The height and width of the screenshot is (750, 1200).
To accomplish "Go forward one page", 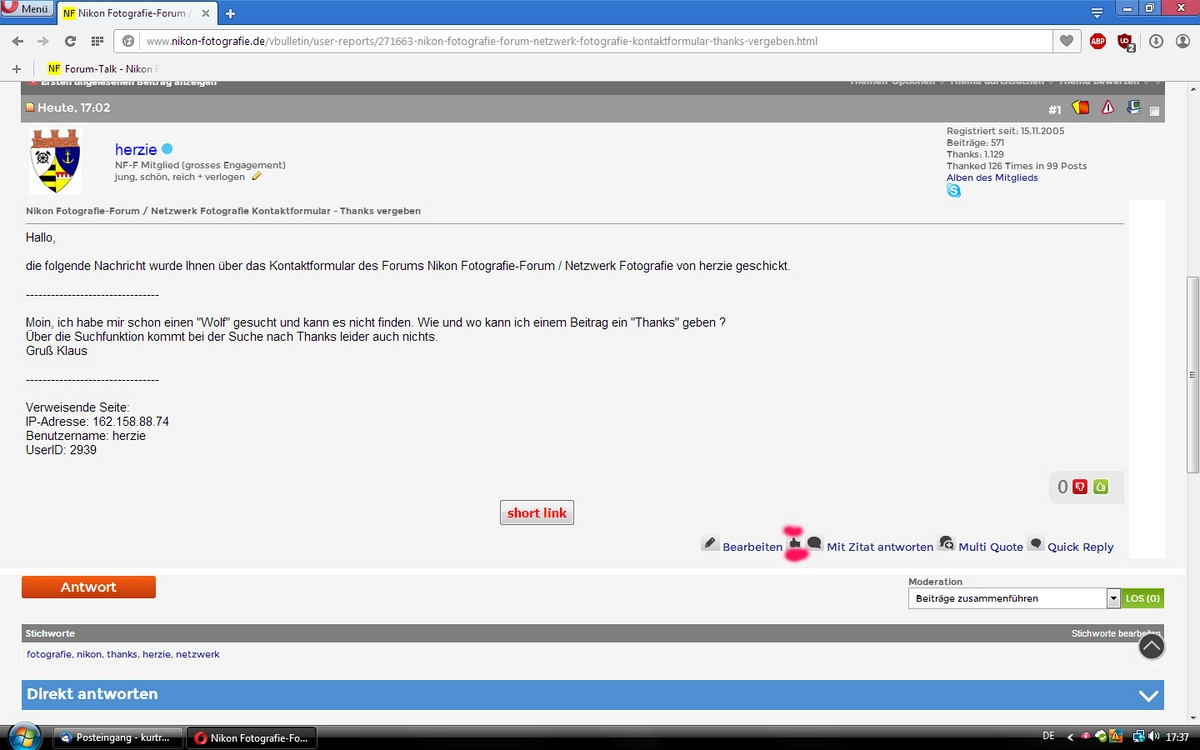I will pos(43,41).
